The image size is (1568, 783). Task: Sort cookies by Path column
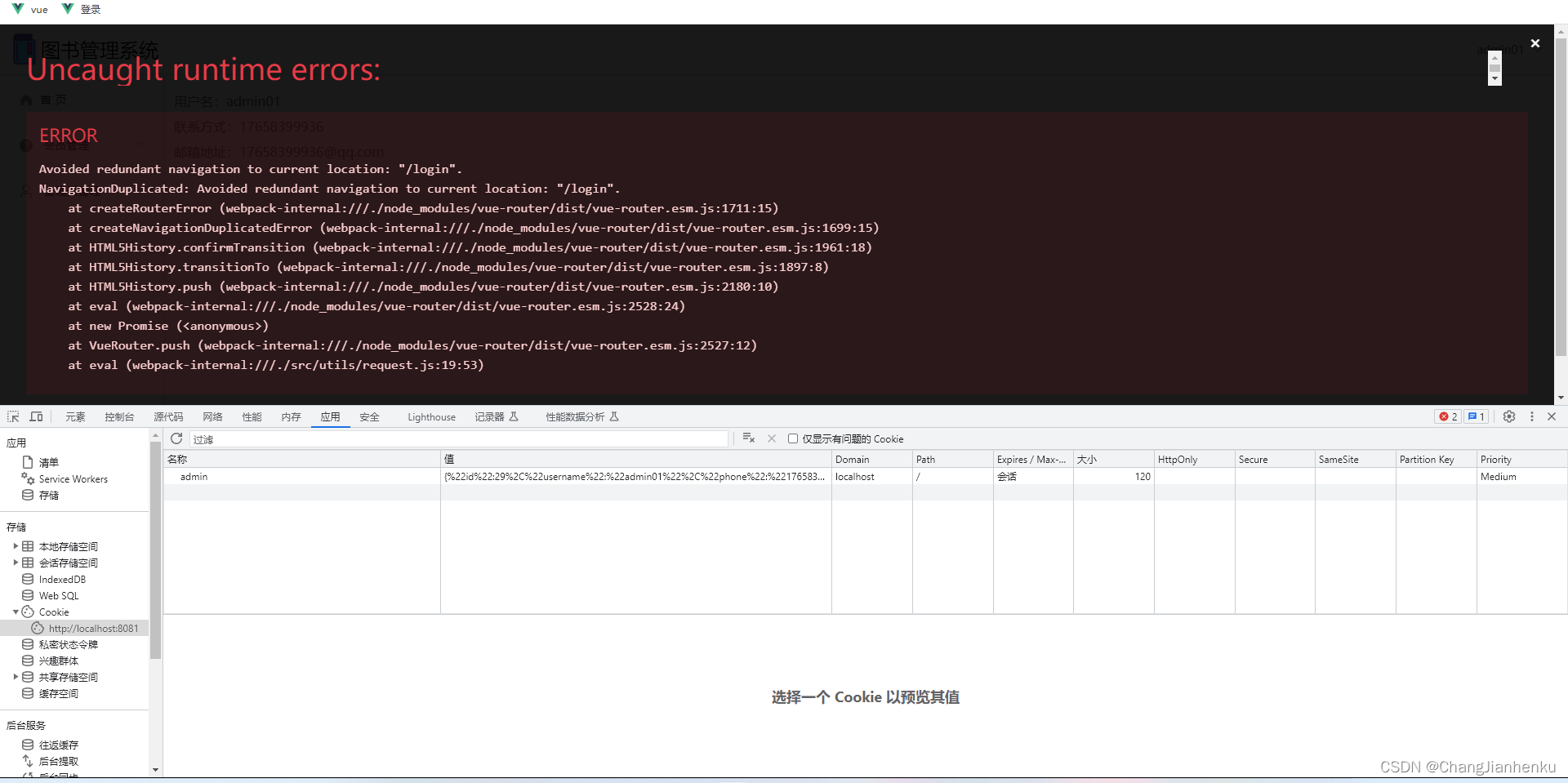pyautogui.click(x=952, y=459)
